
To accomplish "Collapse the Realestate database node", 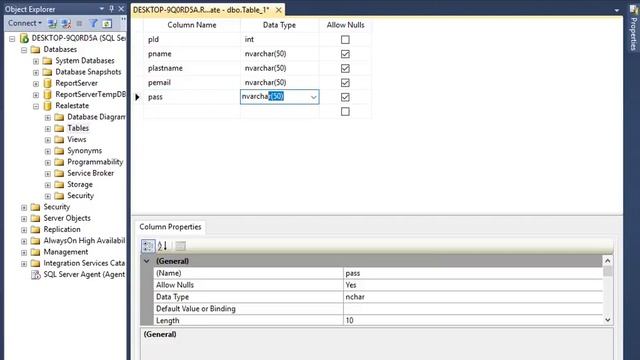I will (x=36, y=106).
